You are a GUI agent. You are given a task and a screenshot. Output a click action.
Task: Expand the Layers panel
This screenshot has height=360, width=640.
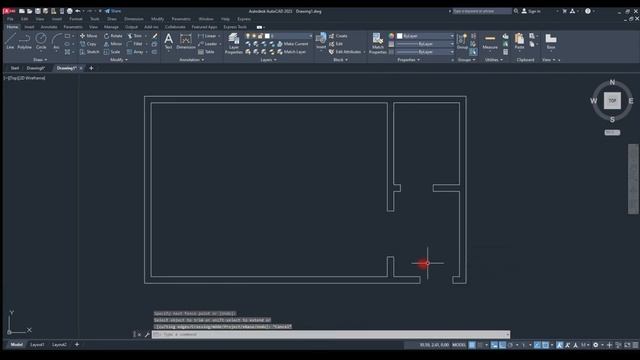[x=268, y=60]
